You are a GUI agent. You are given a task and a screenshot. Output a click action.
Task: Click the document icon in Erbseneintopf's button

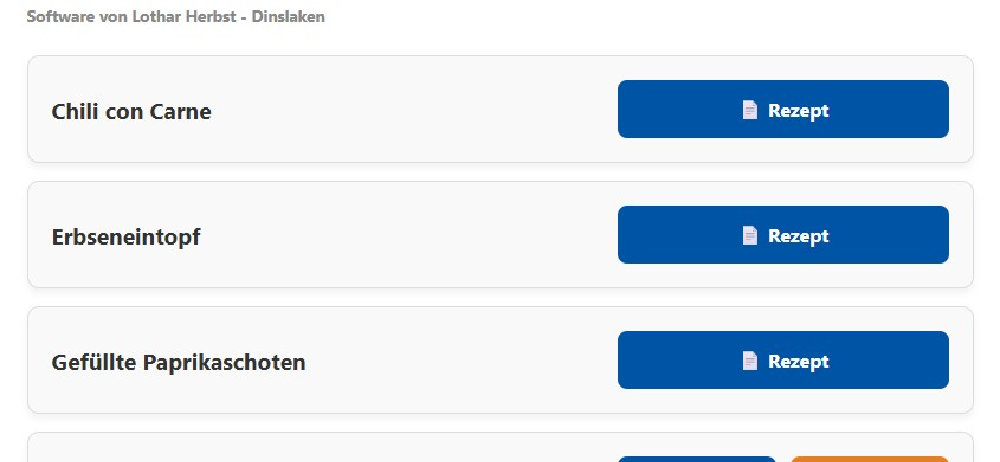point(749,236)
